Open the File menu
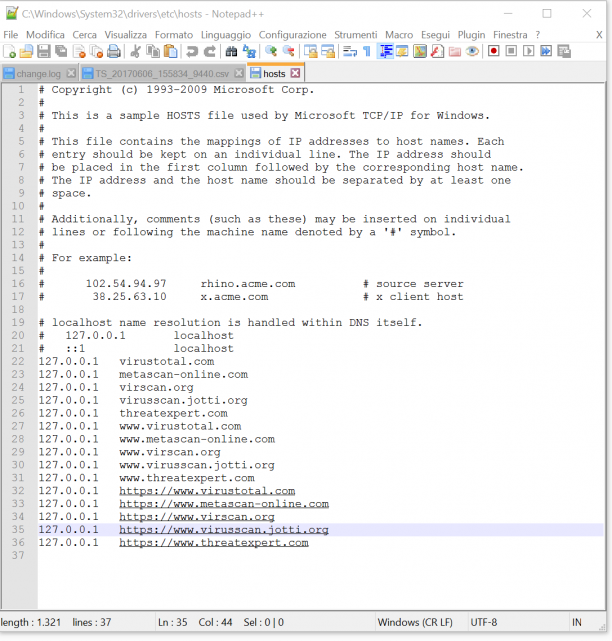 tap(11, 35)
